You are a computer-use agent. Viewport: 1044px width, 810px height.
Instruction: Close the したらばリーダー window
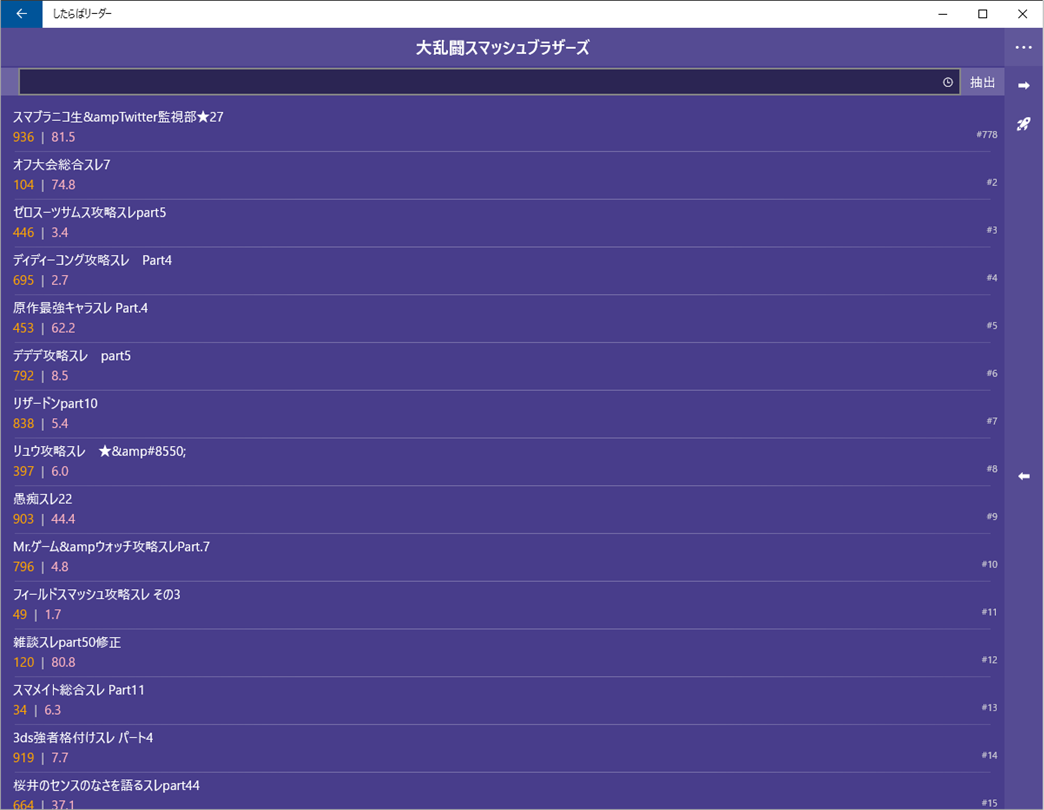coord(1023,14)
